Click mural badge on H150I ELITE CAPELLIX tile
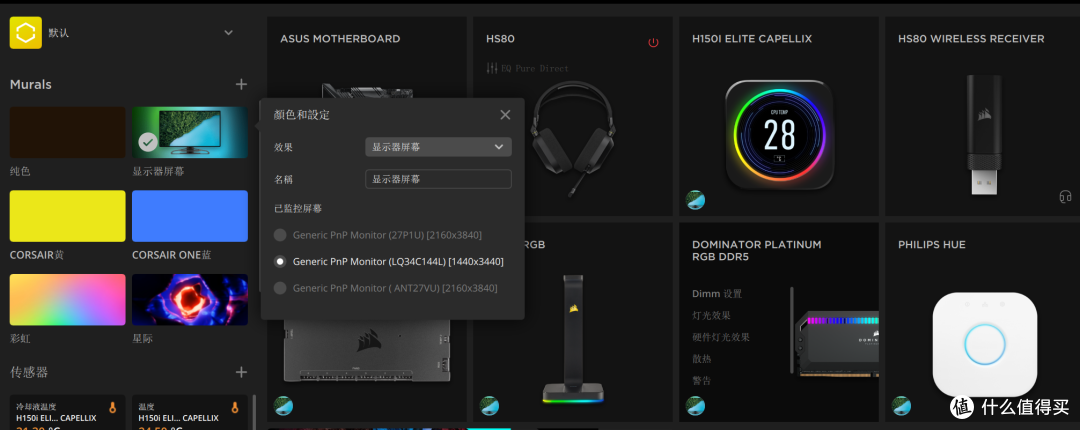 (696, 200)
